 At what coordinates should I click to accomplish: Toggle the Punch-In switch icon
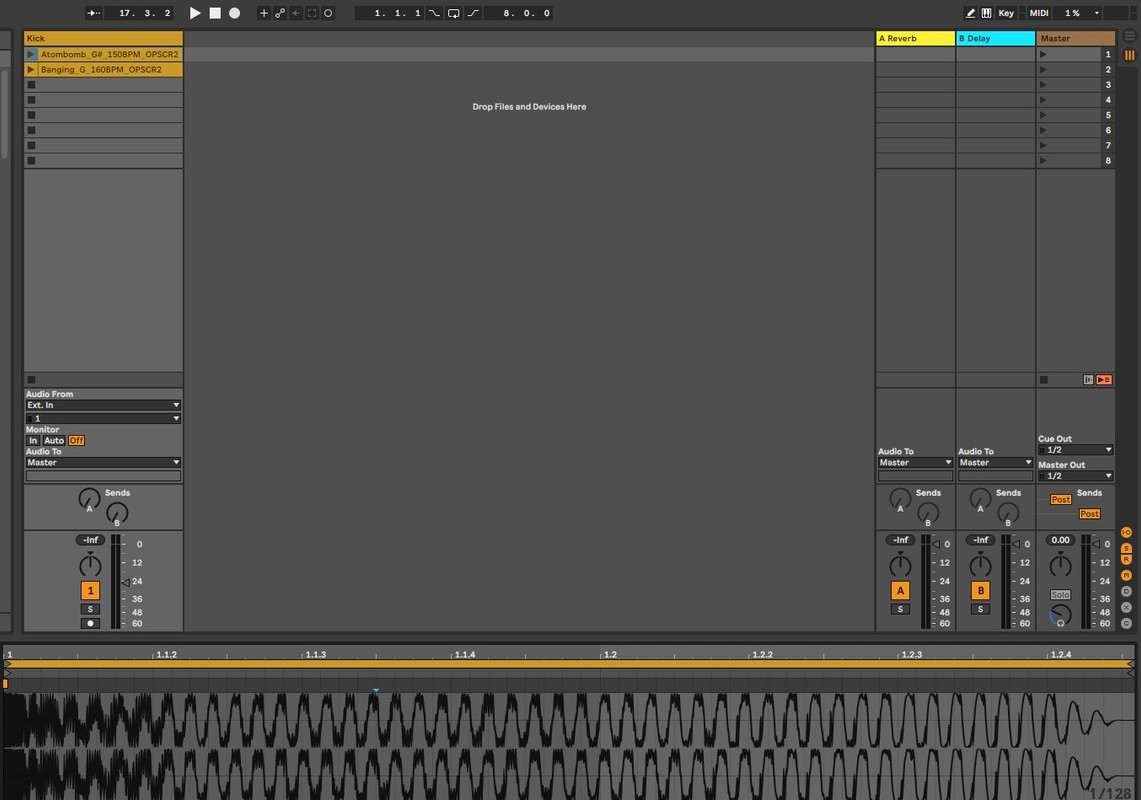point(434,13)
